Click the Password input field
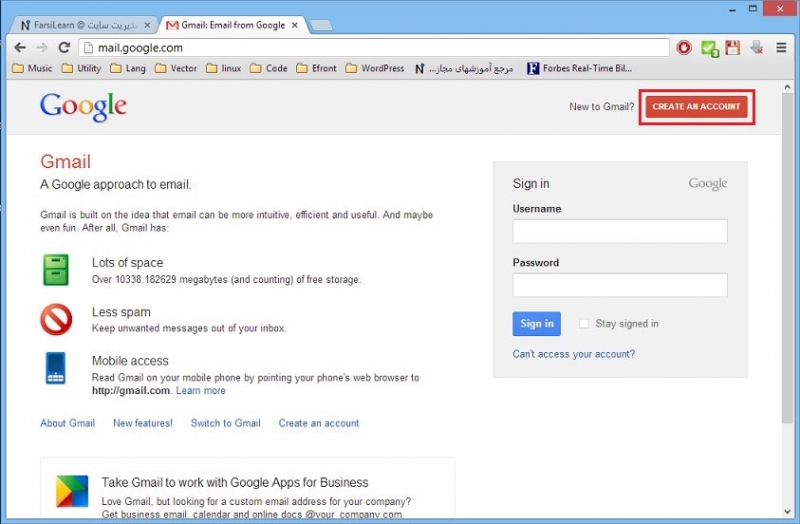The image size is (800, 524). (x=620, y=285)
